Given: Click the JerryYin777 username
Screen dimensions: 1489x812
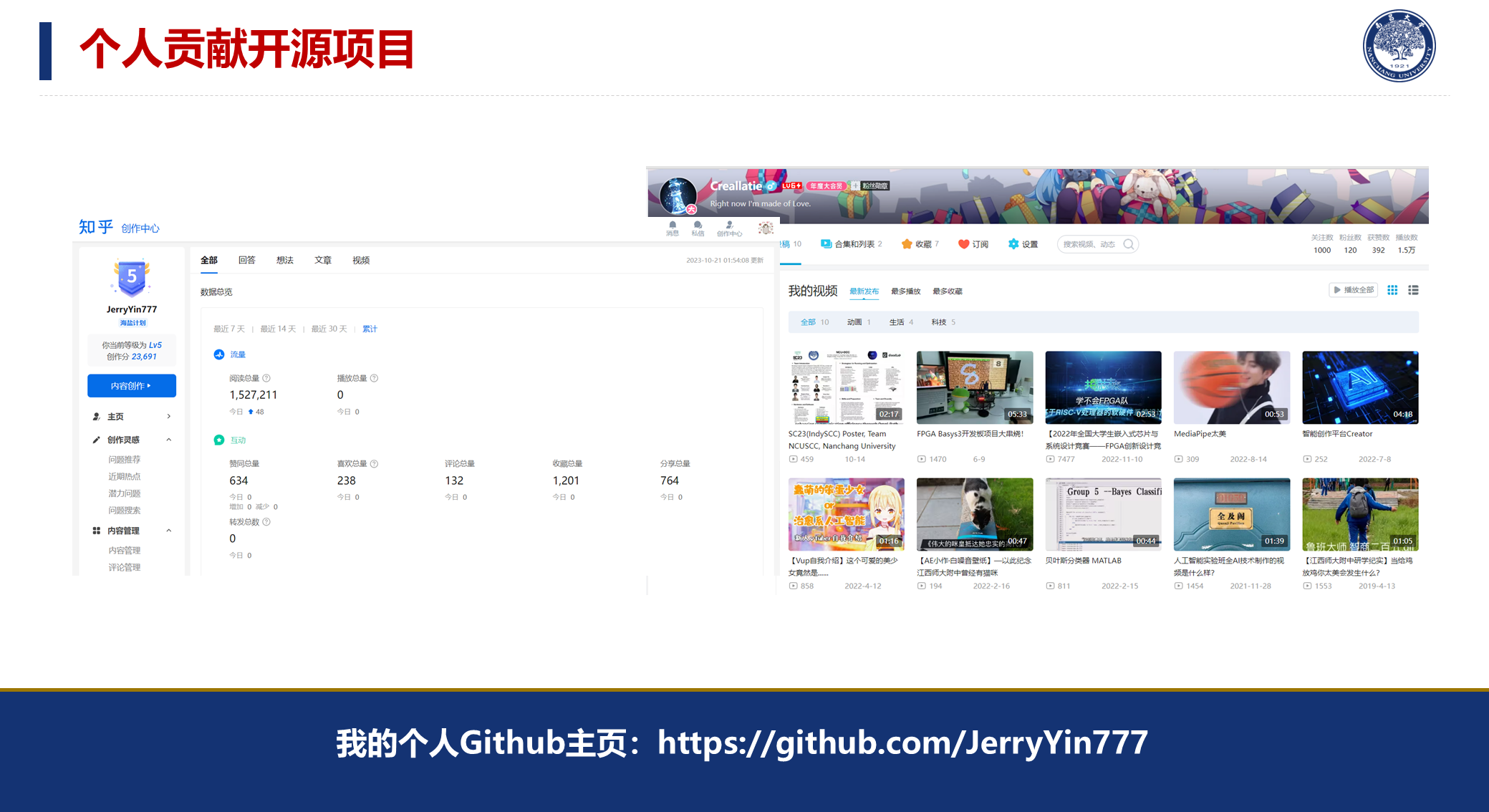Looking at the screenshot, I should tap(132, 309).
